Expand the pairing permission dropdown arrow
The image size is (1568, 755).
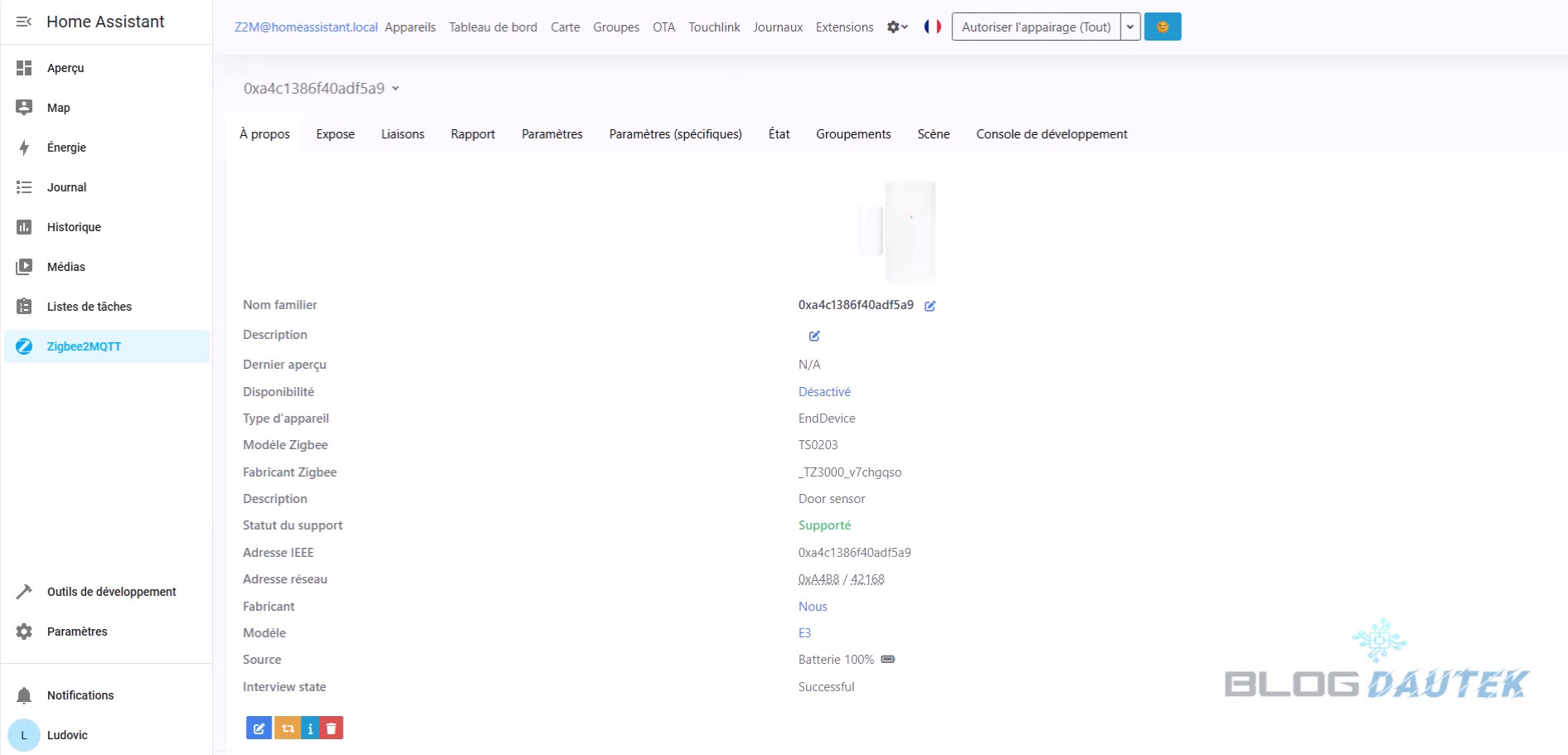(1130, 27)
